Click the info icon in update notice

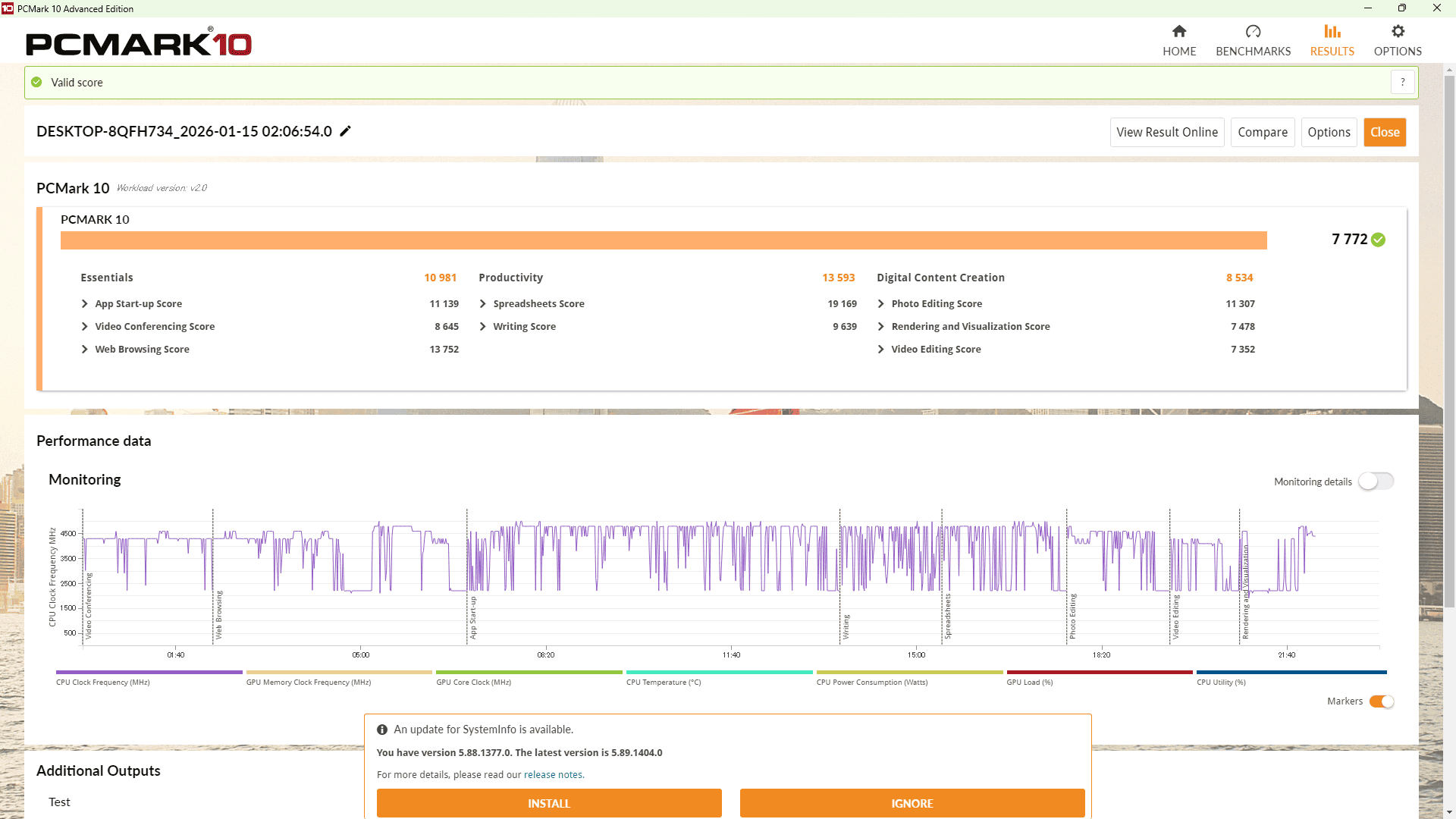tap(382, 730)
